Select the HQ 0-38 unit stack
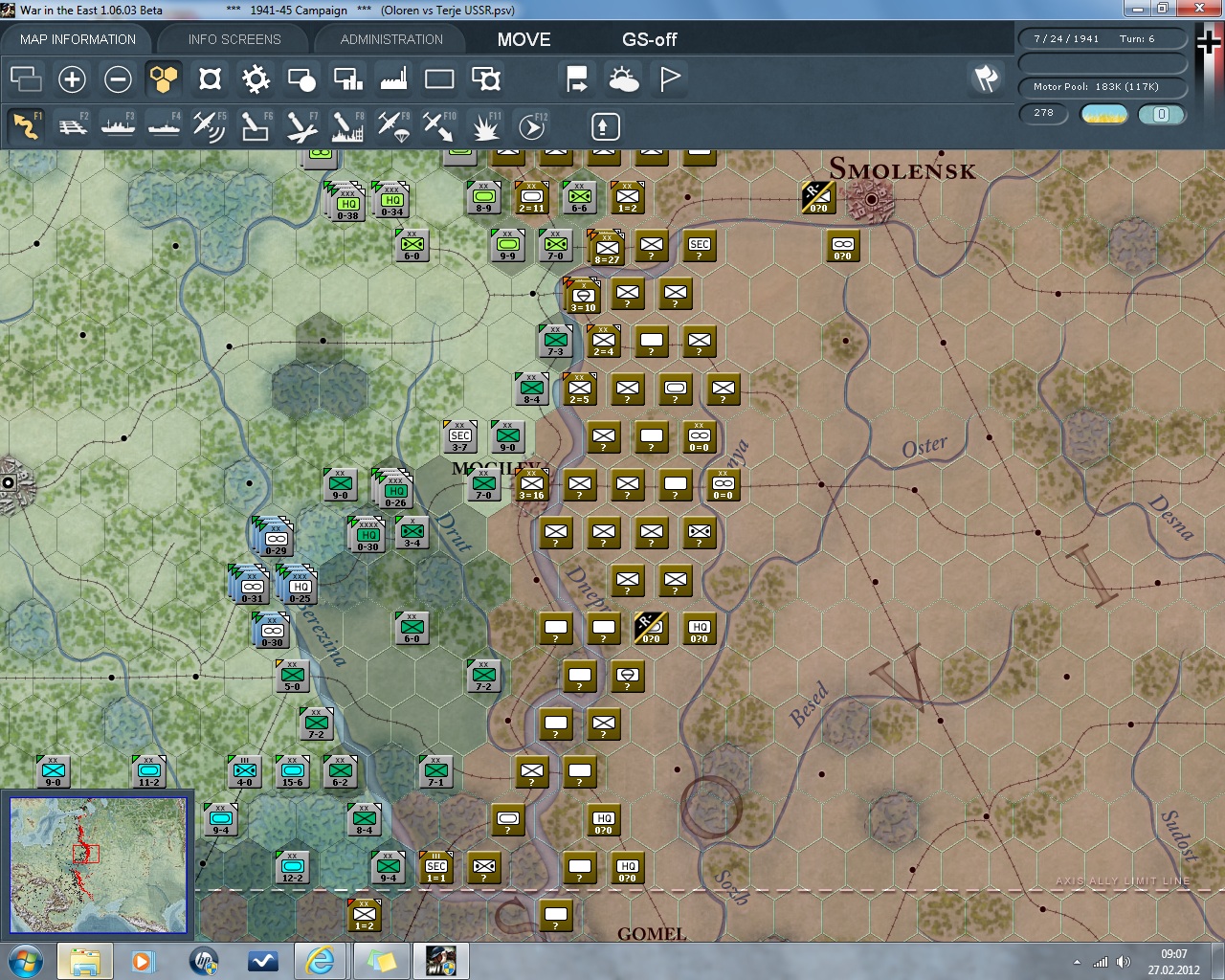The image size is (1225, 980). click(x=346, y=201)
